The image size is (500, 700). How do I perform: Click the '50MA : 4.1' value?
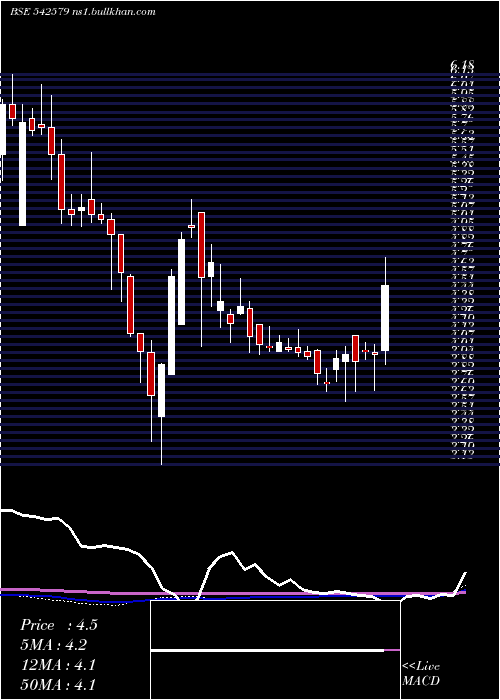[x=58, y=684]
